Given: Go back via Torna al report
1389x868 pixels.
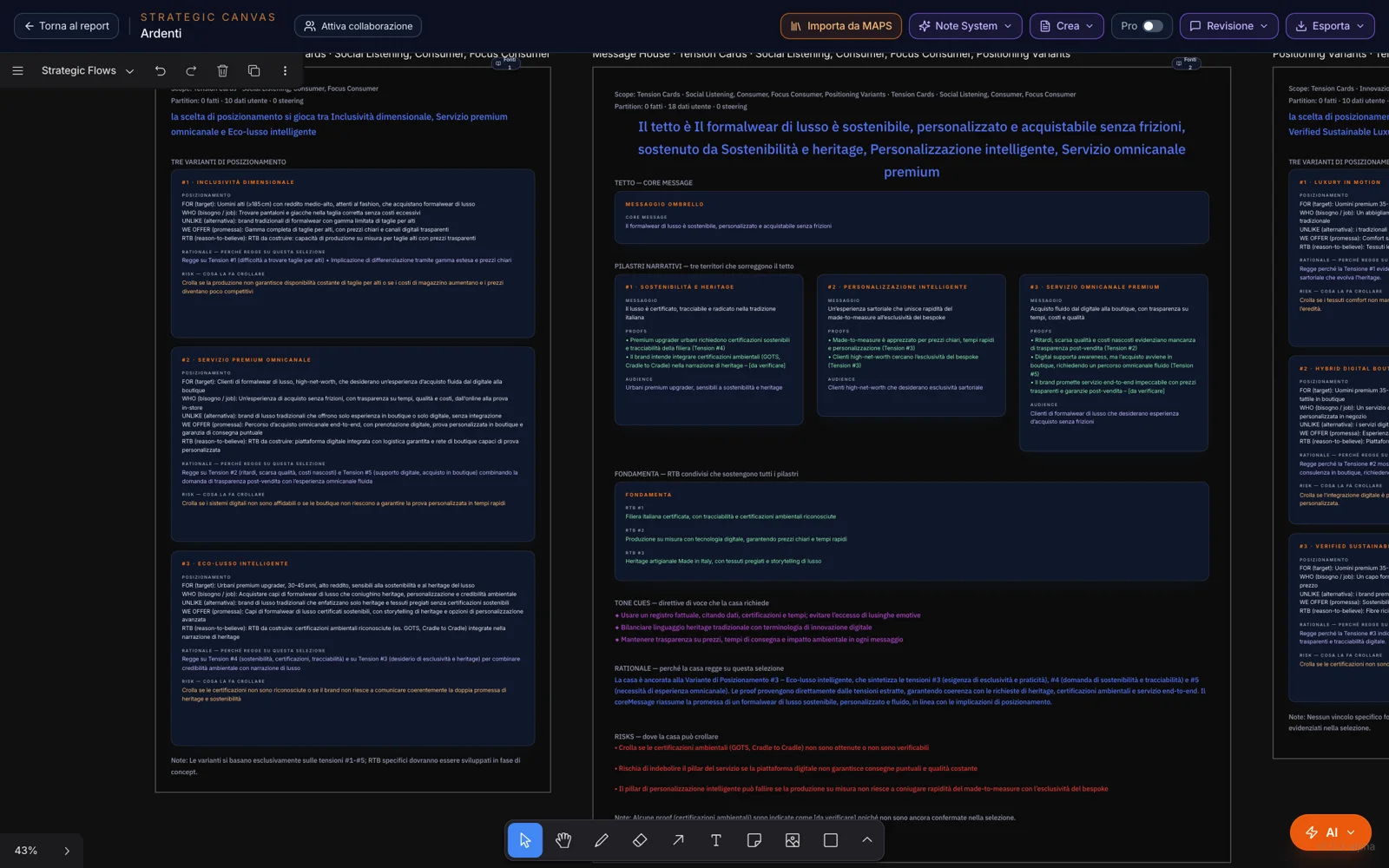Looking at the screenshot, I should [67, 26].
